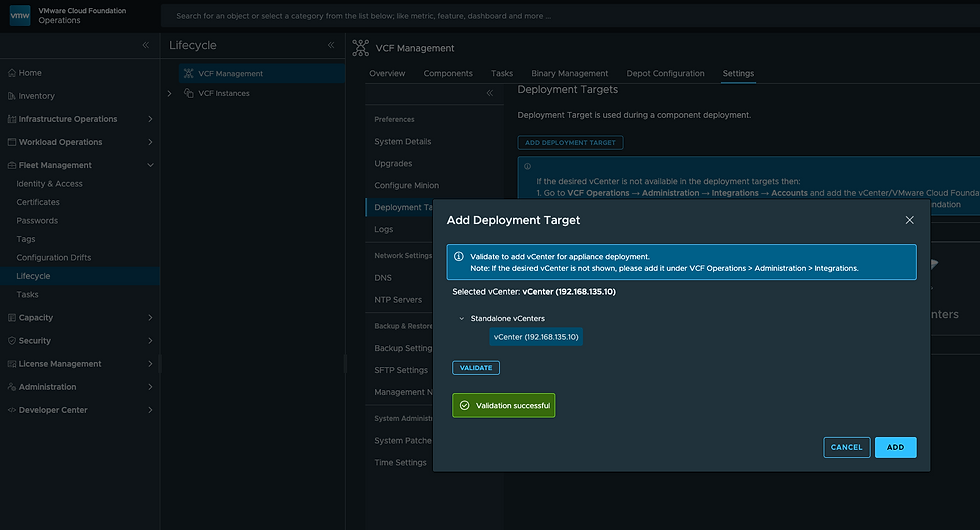Viewport: 980px width, 530px height.
Task: Open Passwords in sidebar
Action: pyautogui.click(x=37, y=221)
